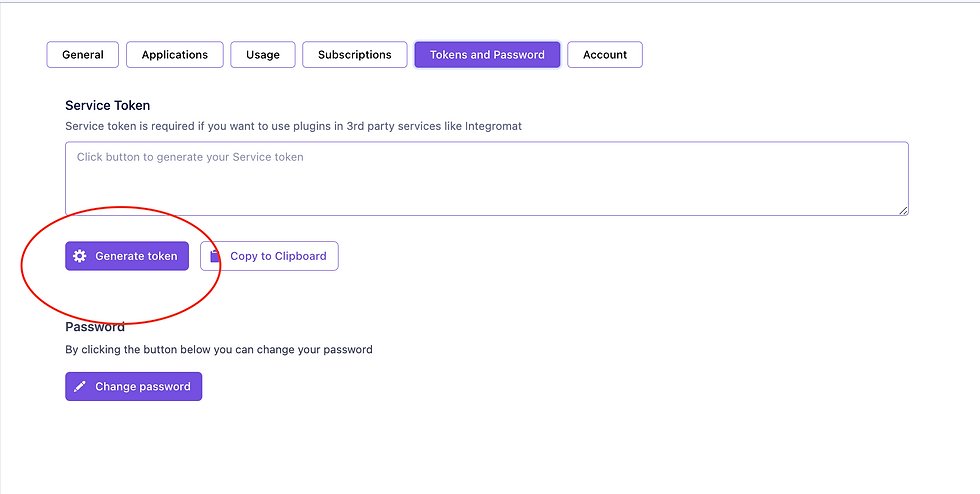
Task: Click the word Integromat in the description
Action: (x=493, y=126)
